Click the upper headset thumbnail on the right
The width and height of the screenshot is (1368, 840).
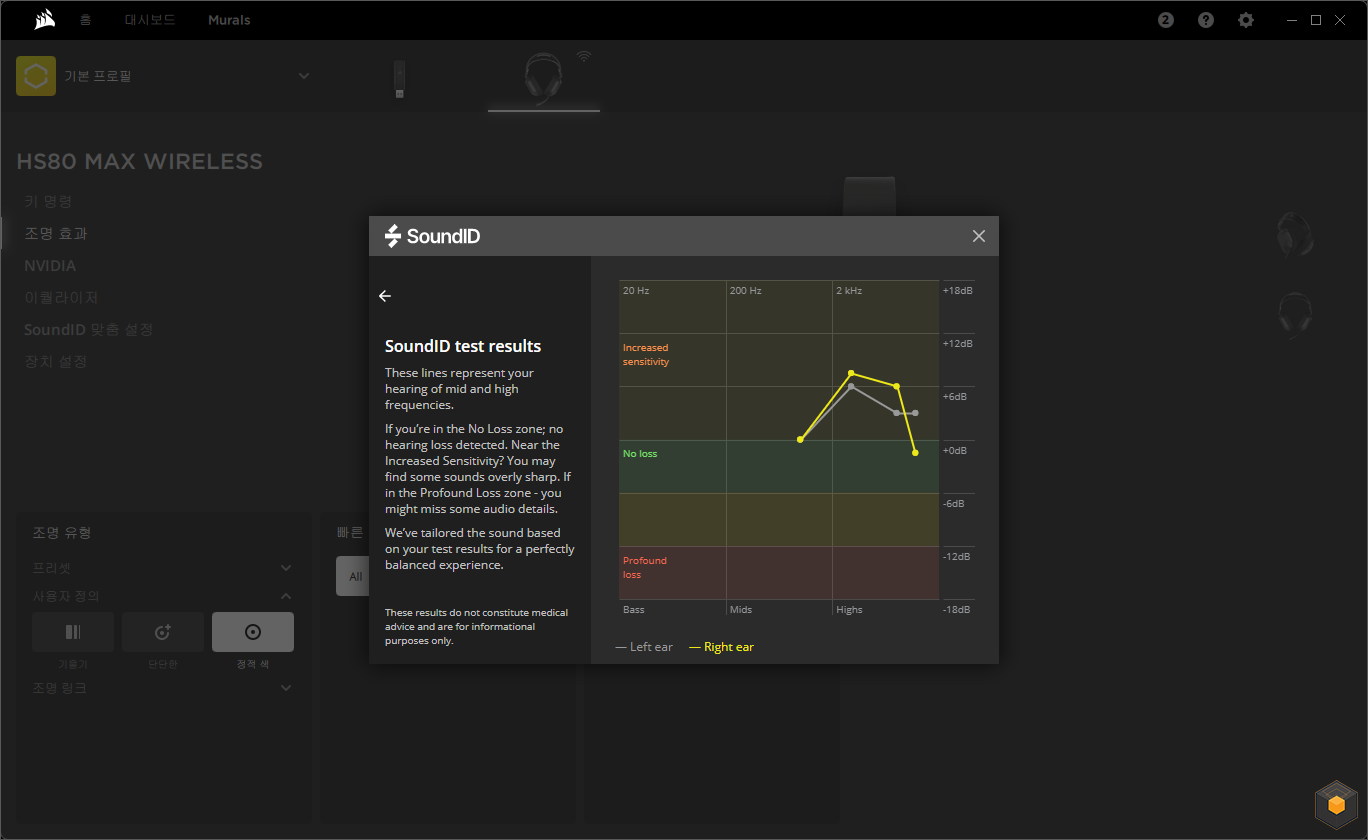coord(1295,235)
